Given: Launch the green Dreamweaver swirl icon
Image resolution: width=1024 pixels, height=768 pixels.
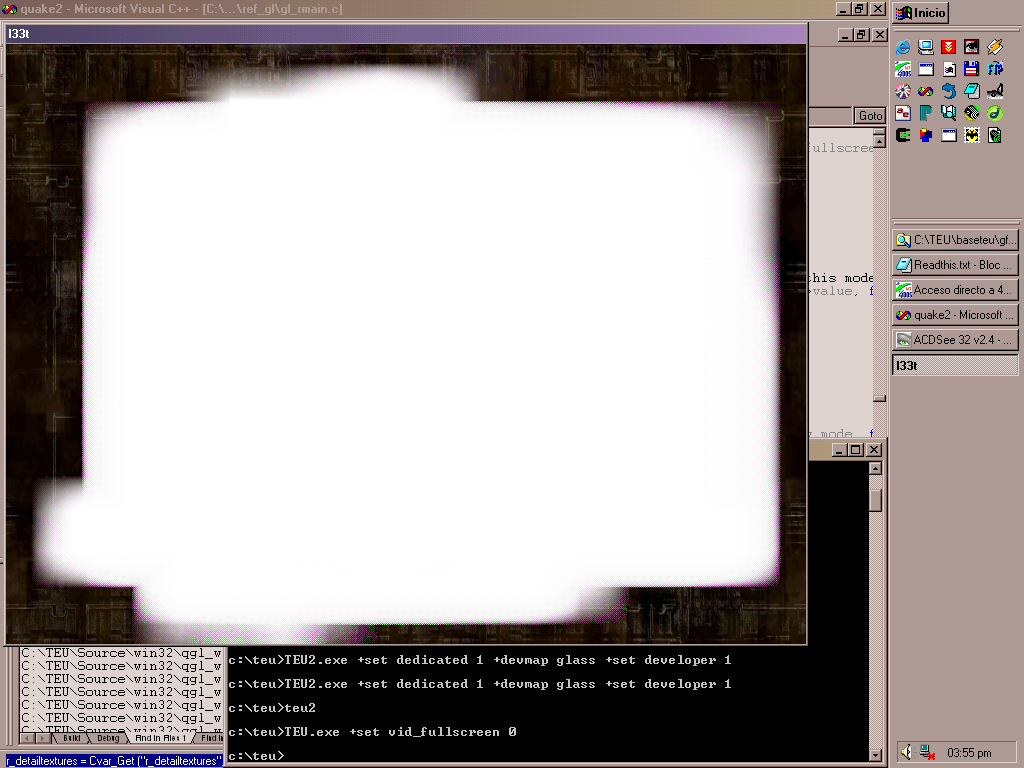Looking at the screenshot, I should click(995, 114).
